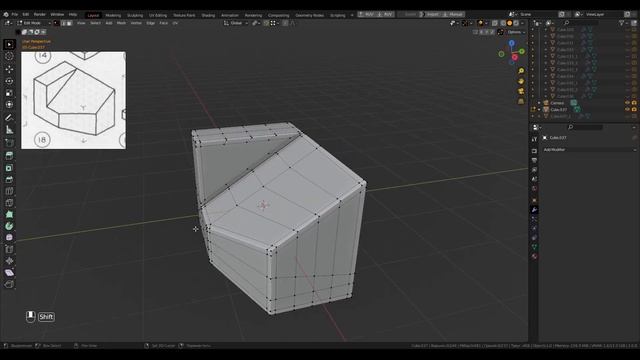
Task: Open the snapping options dropdown
Action: [274, 23]
